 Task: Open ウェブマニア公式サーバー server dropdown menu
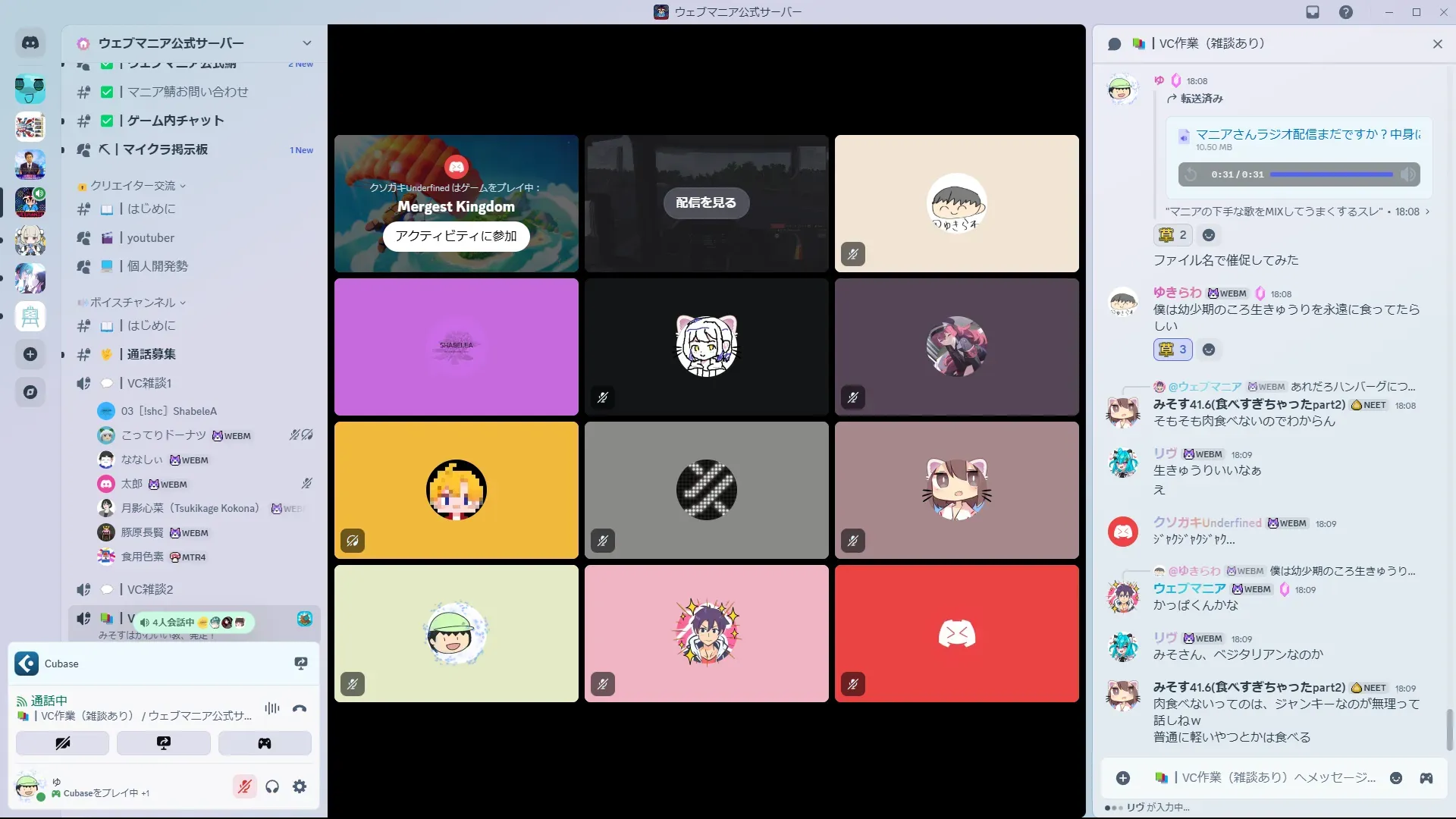click(306, 43)
